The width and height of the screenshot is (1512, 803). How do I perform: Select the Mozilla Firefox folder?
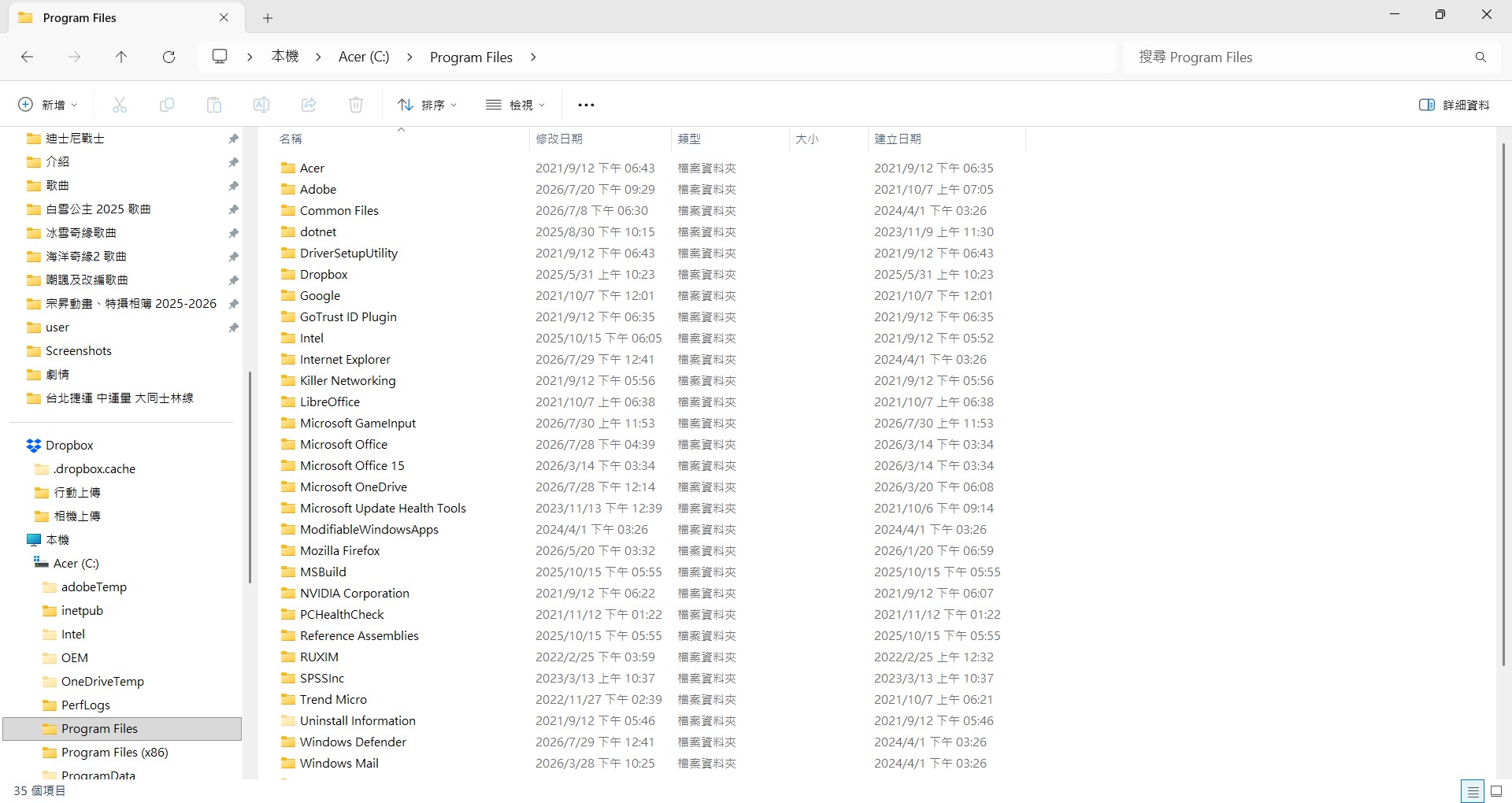[x=339, y=550]
